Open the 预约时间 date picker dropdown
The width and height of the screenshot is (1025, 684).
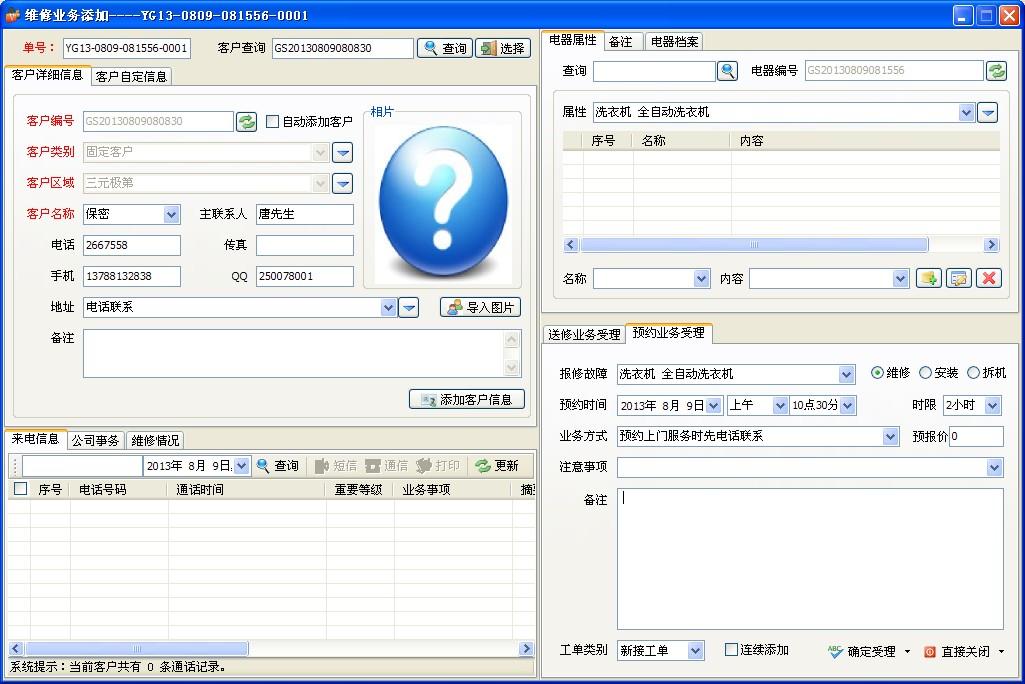pos(713,406)
